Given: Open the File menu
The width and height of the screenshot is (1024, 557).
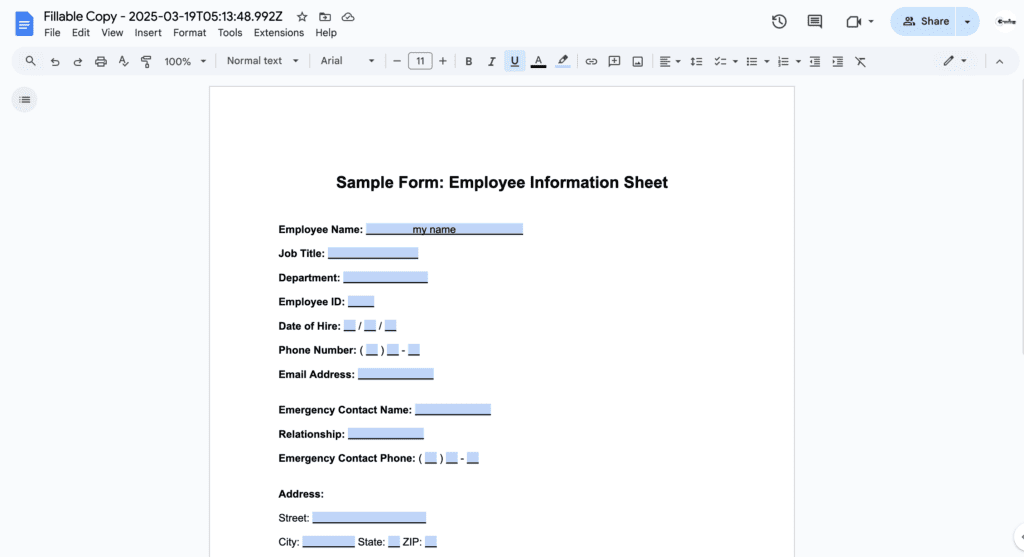Looking at the screenshot, I should coord(52,33).
